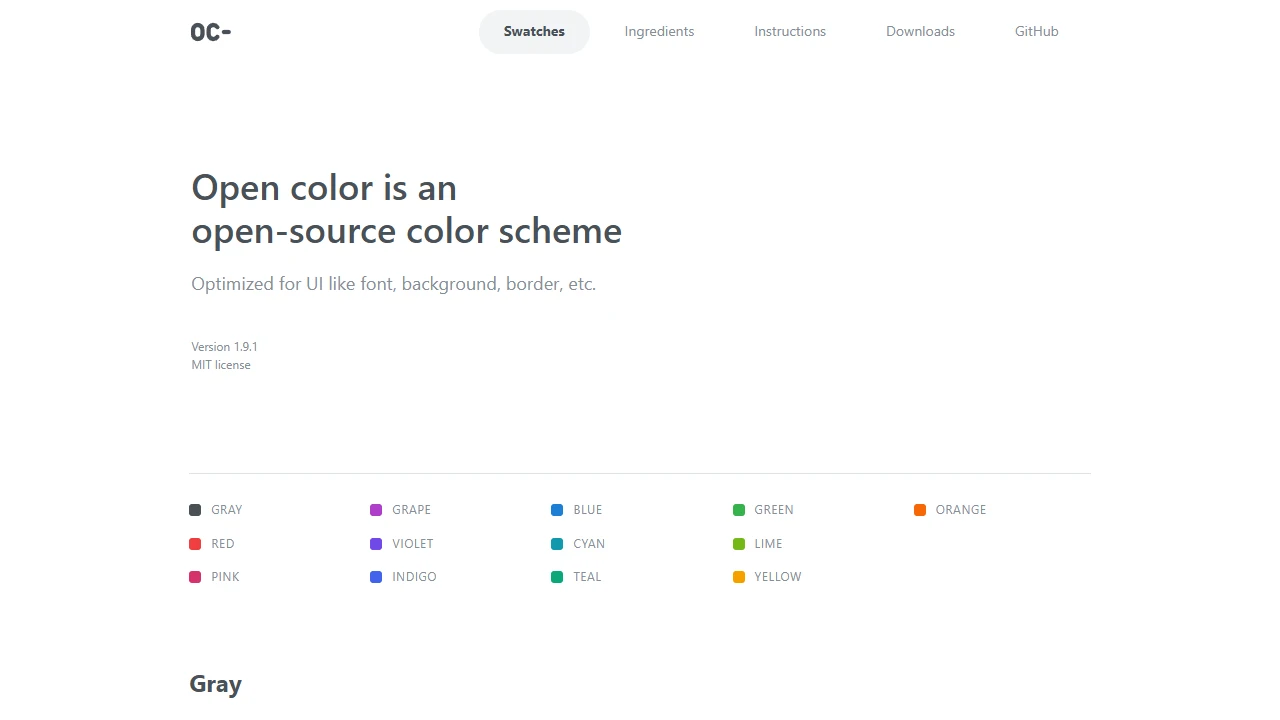Image resolution: width=1280 pixels, height=720 pixels.
Task: Select the RED color dot
Action: pyautogui.click(x=195, y=543)
